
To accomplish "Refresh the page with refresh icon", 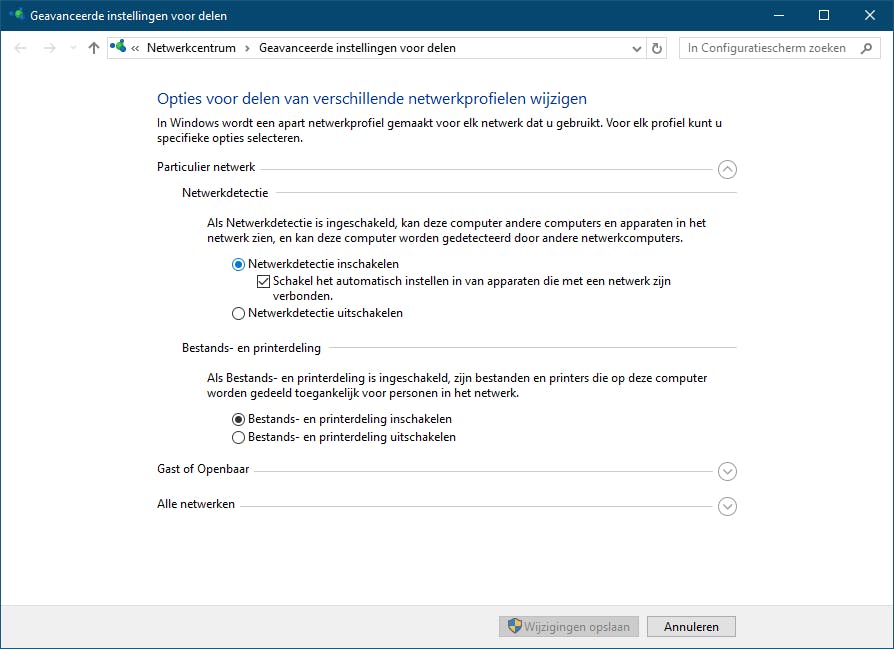I will tap(657, 48).
